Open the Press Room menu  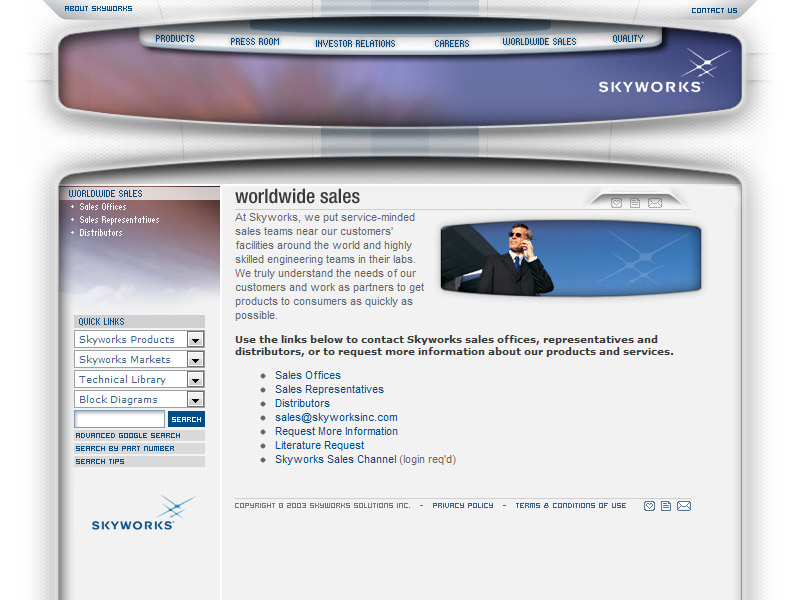click(255, 42)
